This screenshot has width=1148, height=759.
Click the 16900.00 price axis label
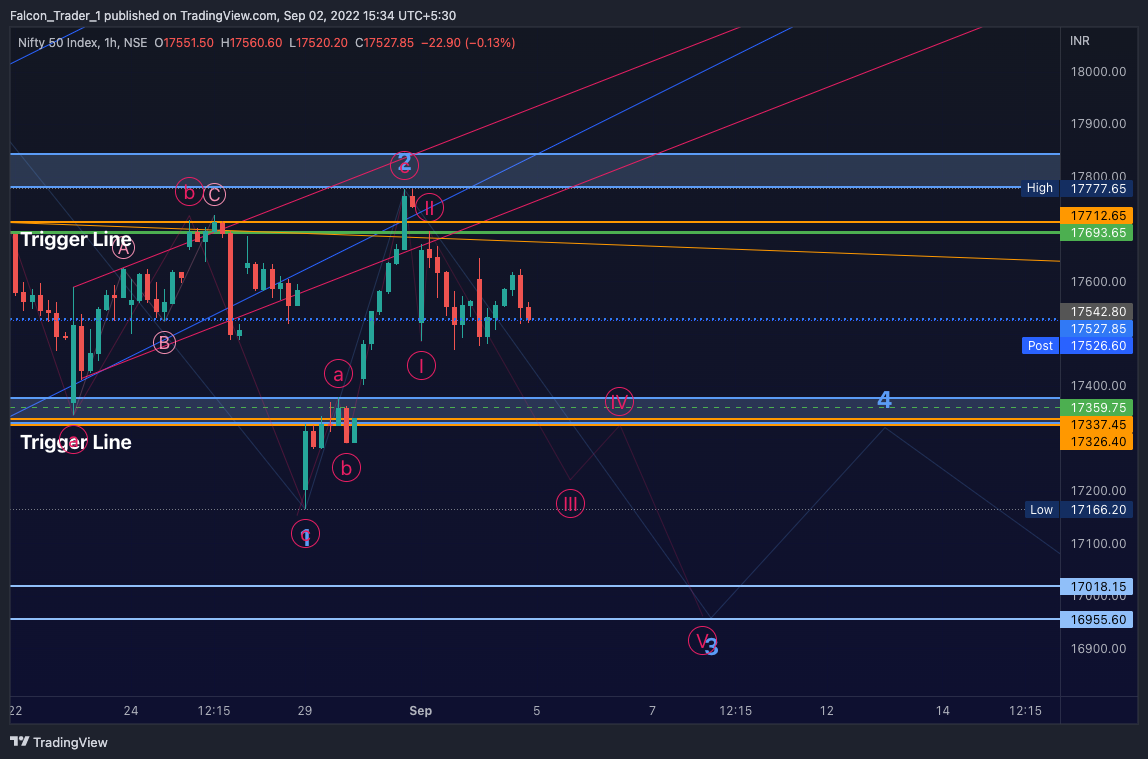pyautogui.click(x=1098, y=648)
